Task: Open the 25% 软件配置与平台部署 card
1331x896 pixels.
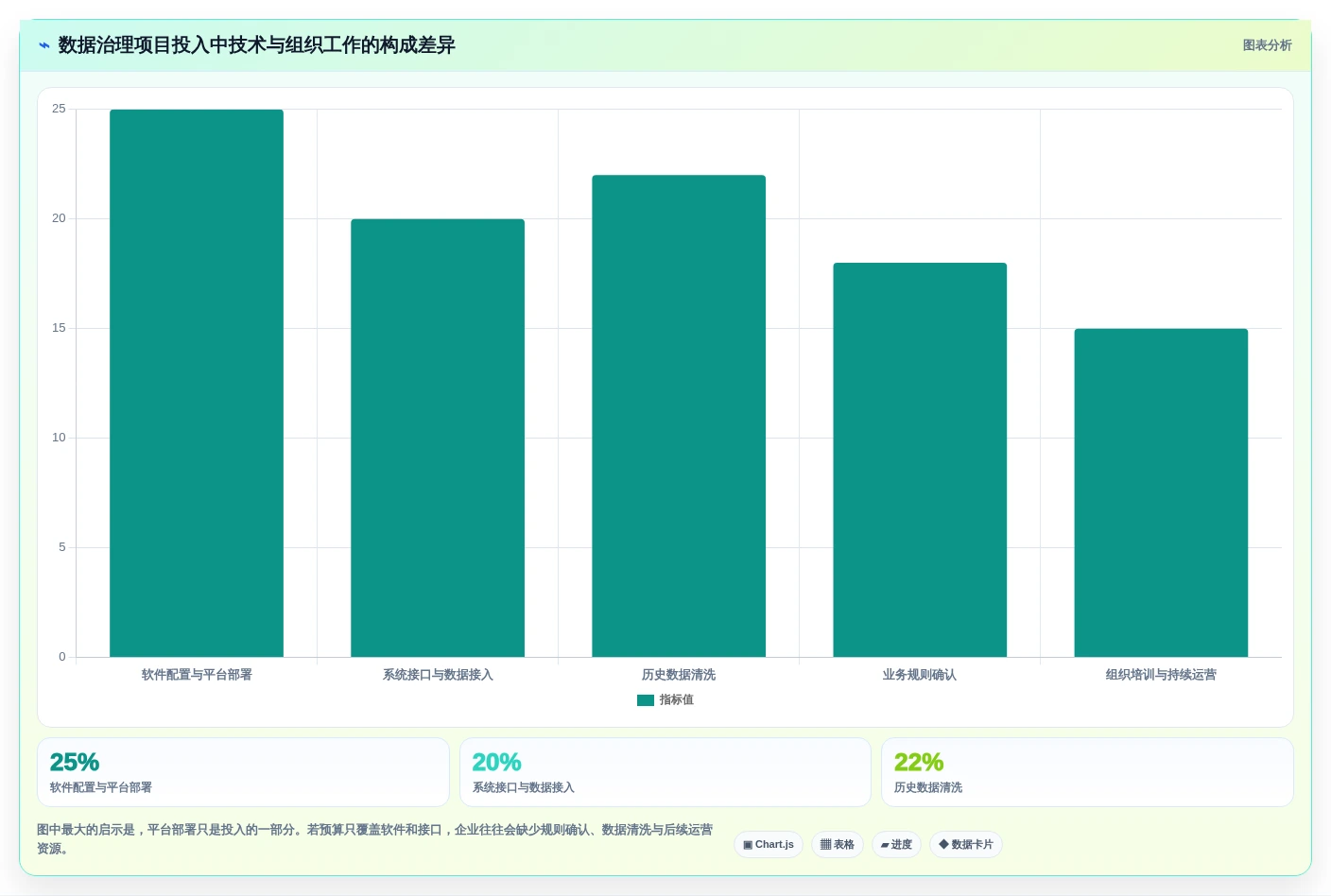Action: [243, 772]
